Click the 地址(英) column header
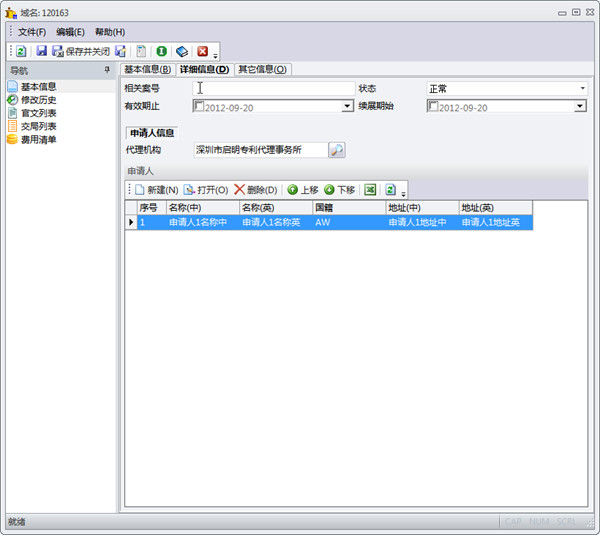 pos(496,208)
